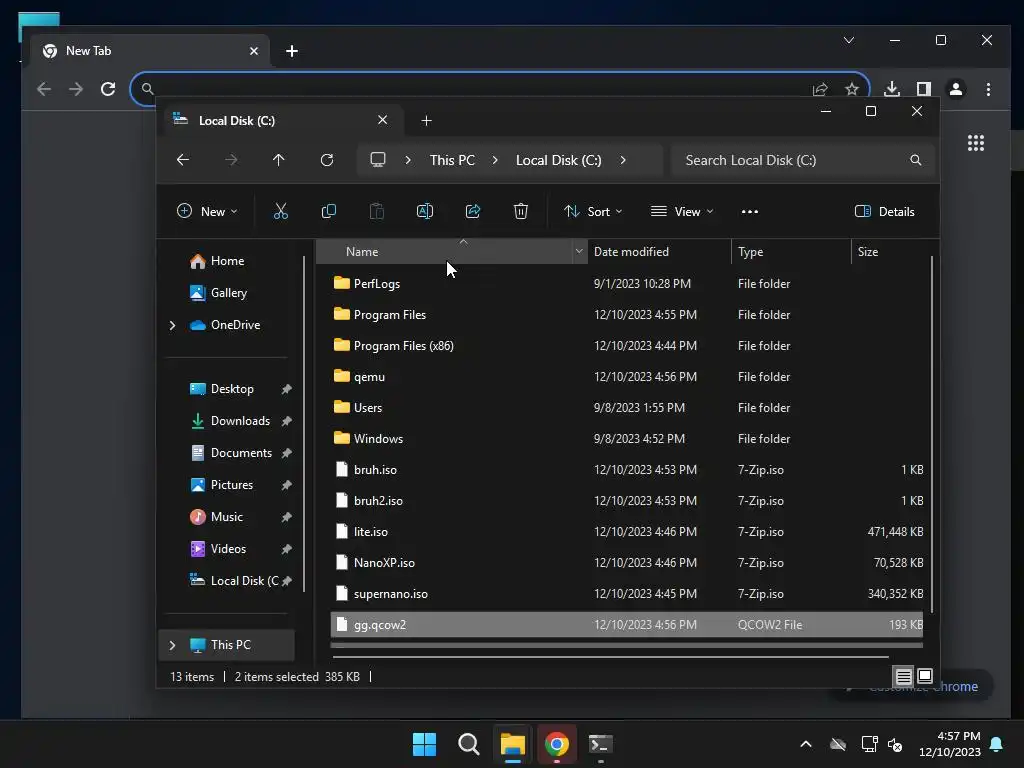Click the Copy icon in toolbar

point(328,211)
